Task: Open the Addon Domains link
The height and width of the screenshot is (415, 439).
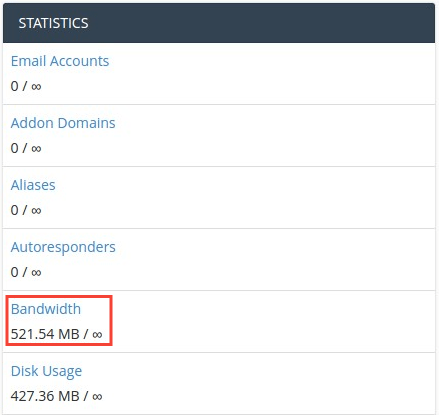Action: pos(63,123)
